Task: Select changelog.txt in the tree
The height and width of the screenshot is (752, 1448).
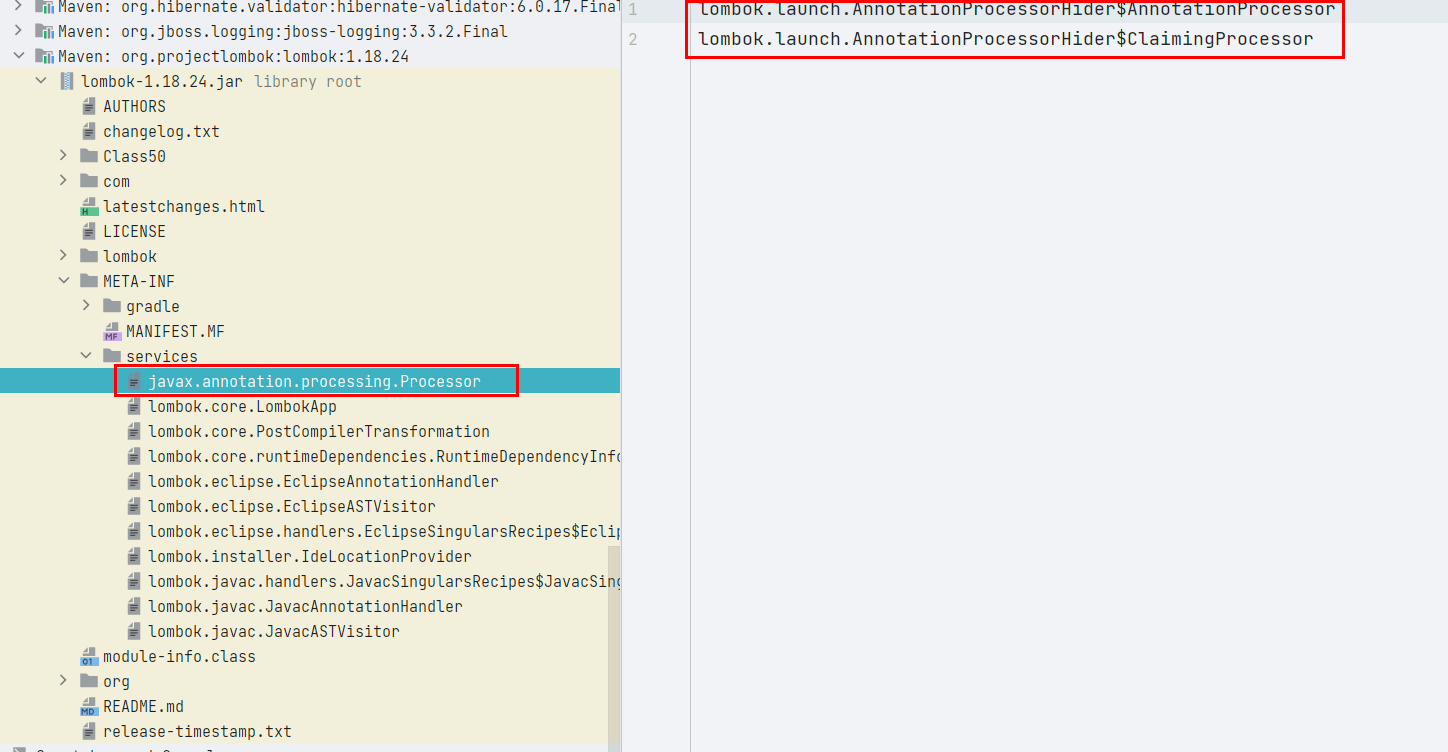Action: (x=161, y=131)
